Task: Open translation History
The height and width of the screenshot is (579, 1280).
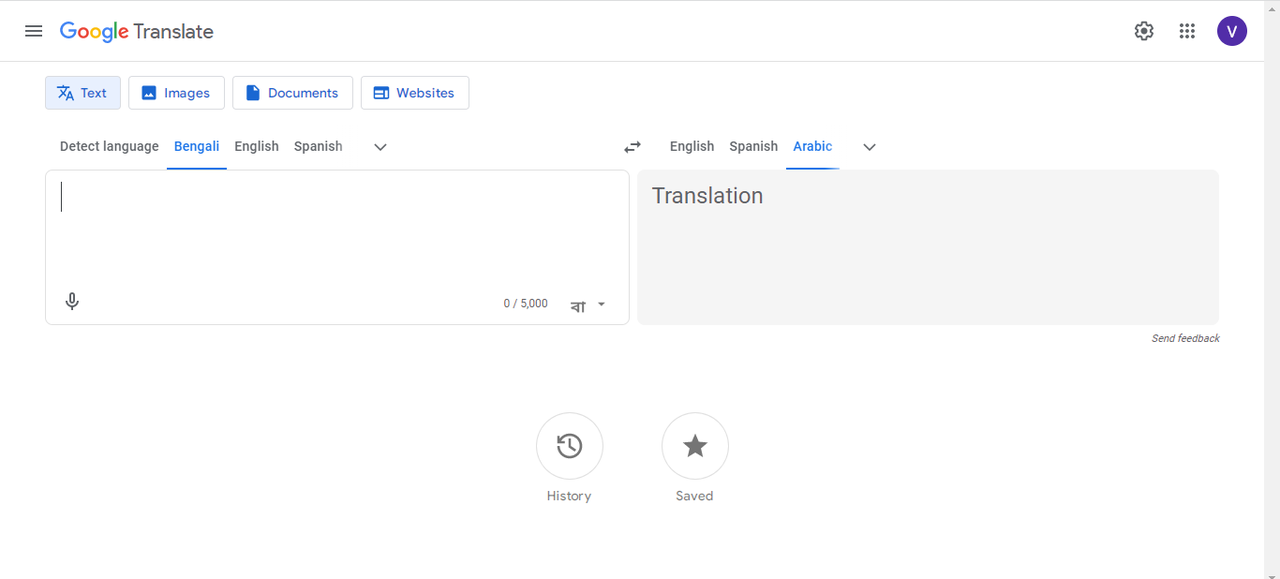Action: tap(569, 446)
